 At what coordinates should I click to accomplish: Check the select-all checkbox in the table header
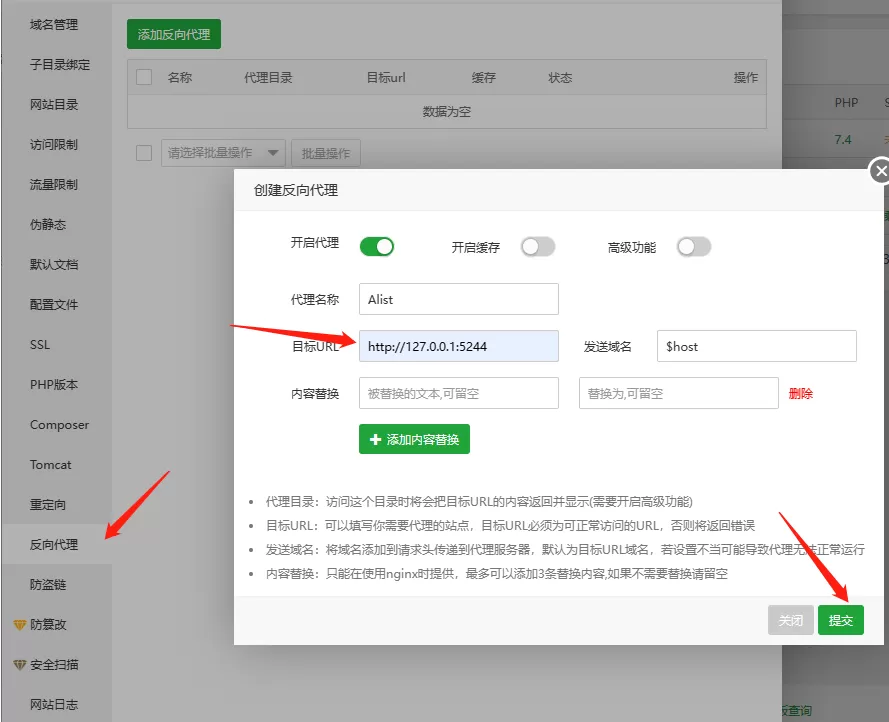(143, 77)
